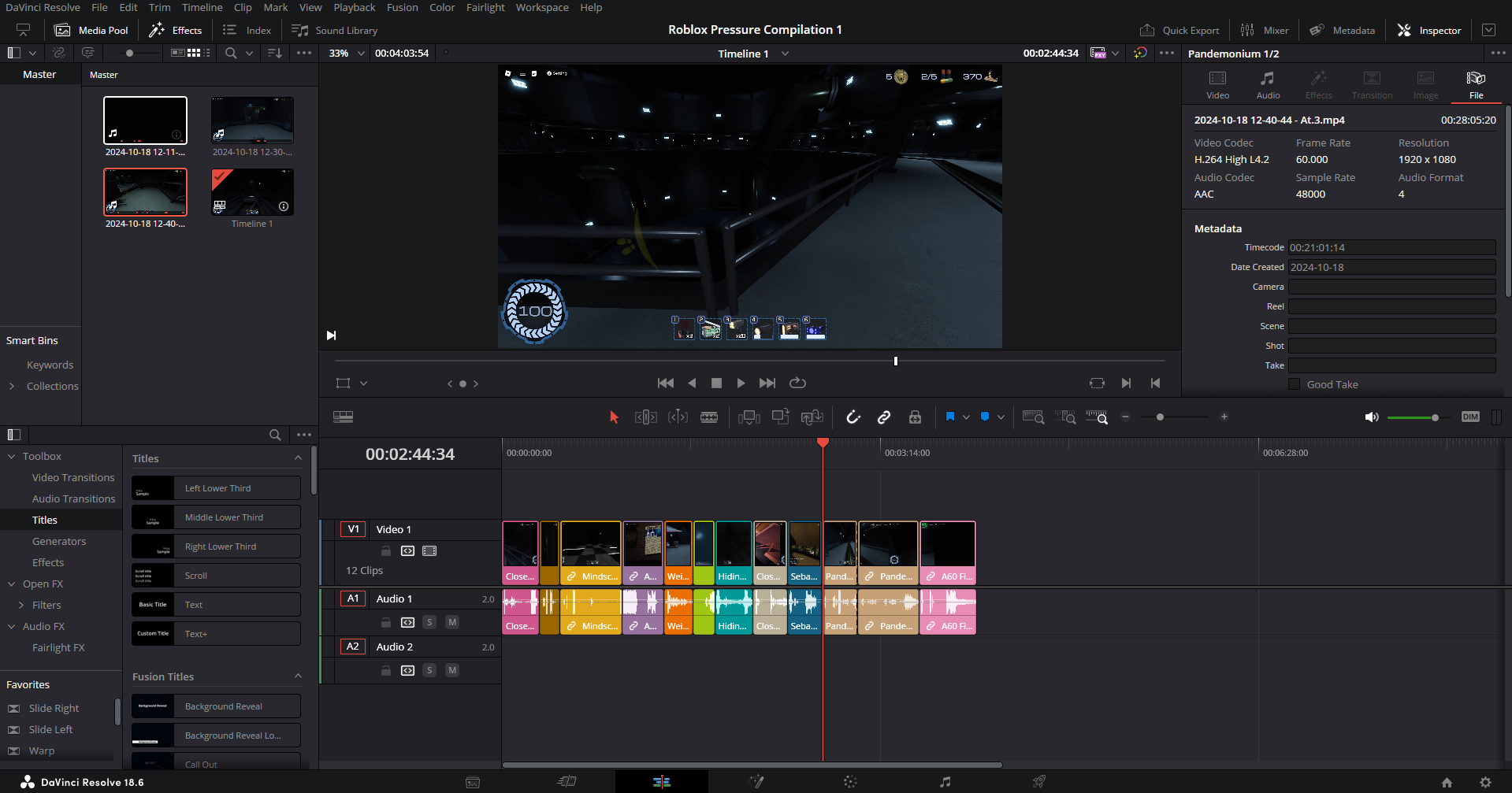1512x793 pixels.
Task: Toggle timeline Snapping magnet icon
Action: [853, 417]
